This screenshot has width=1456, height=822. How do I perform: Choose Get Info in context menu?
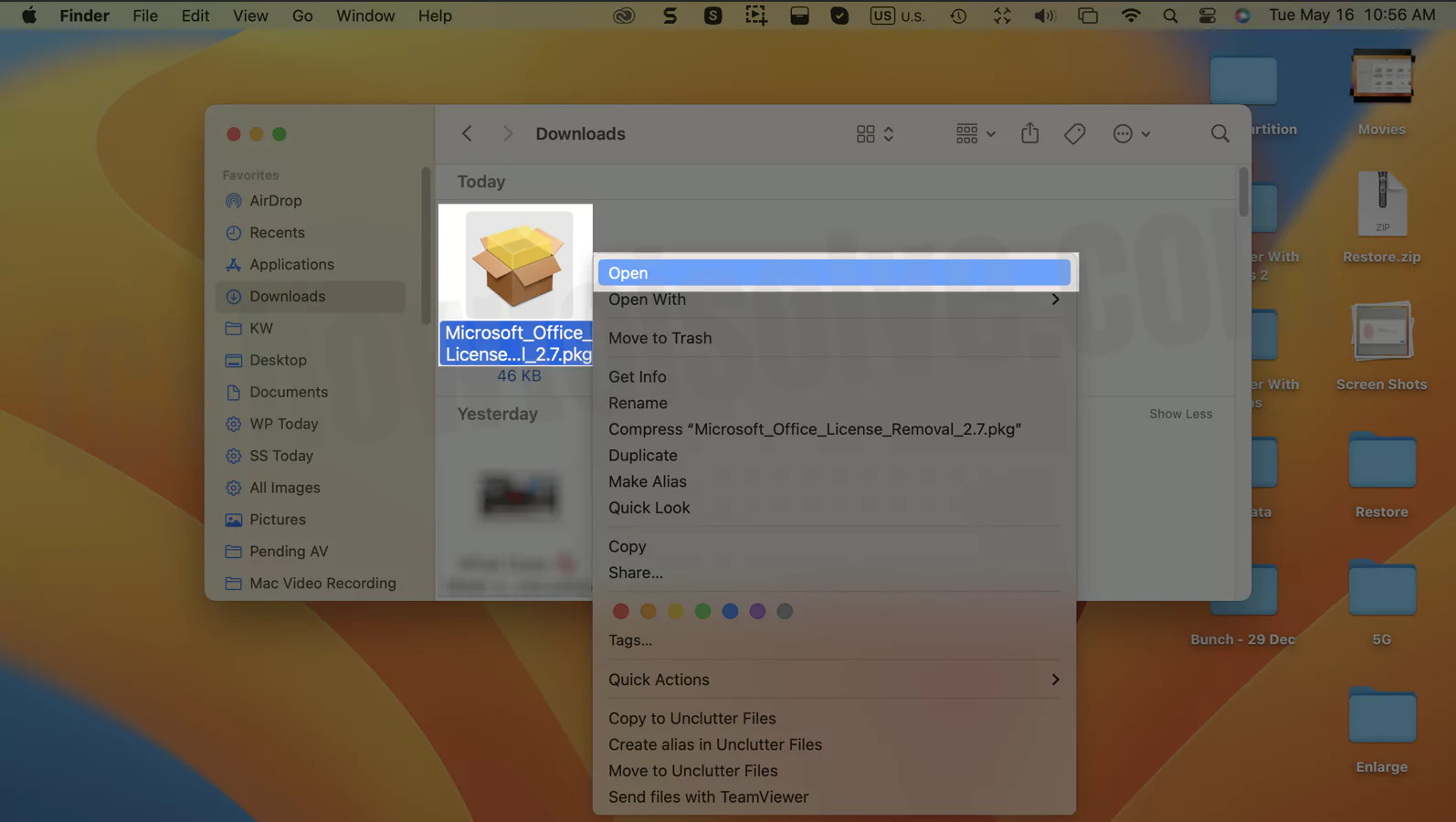coord(637,376)
